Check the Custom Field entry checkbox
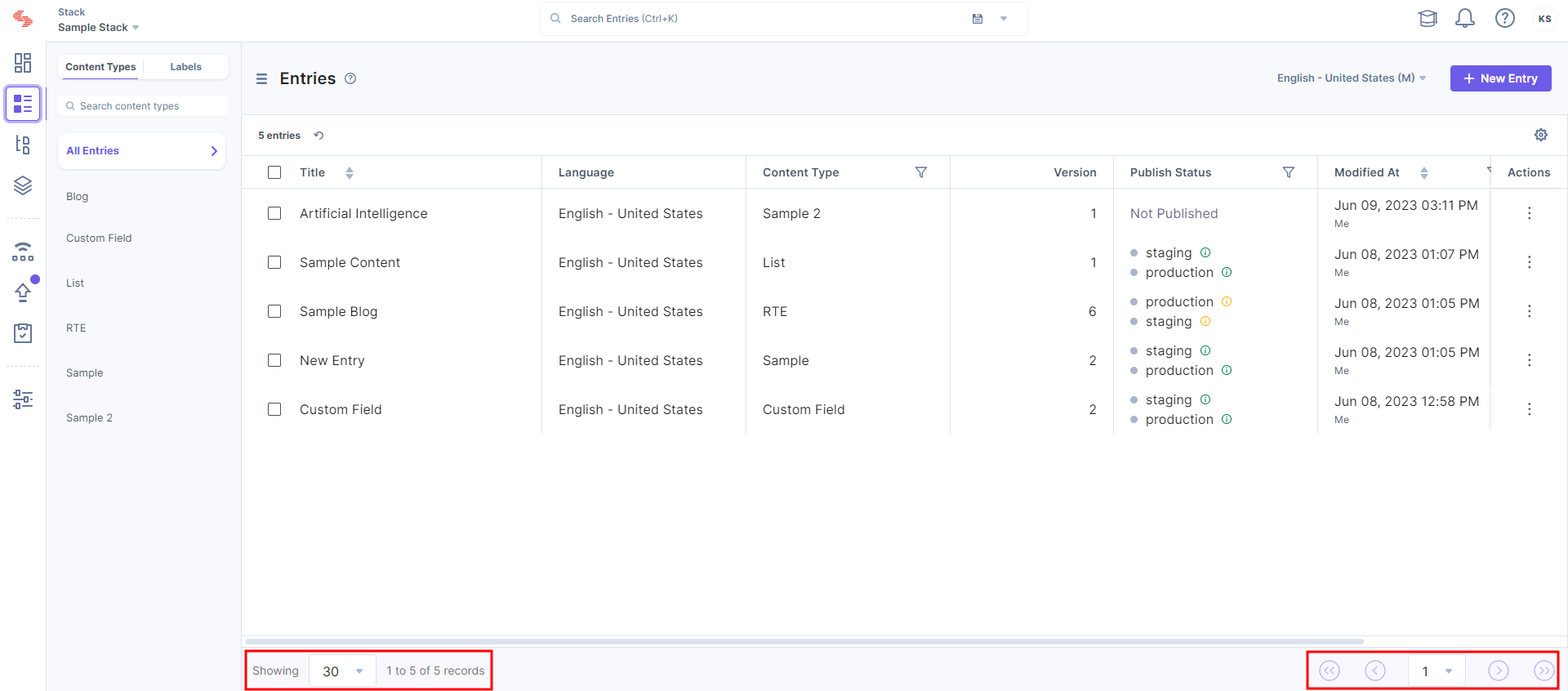Image resolution: width=1568 pixels, height=691 pixels. click(x=274, y=409)
